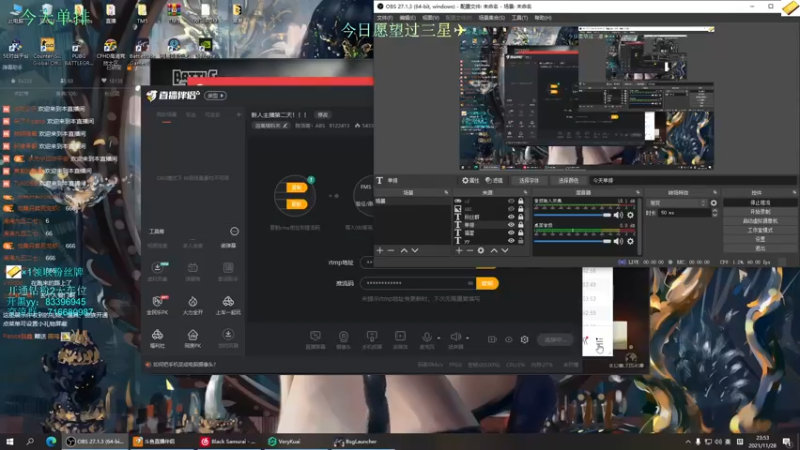The width and height of the screenshot is (800, 450).
Task: Click microphone icon in 直播伴侣 bottom bar
Action: tap(427, 337)
